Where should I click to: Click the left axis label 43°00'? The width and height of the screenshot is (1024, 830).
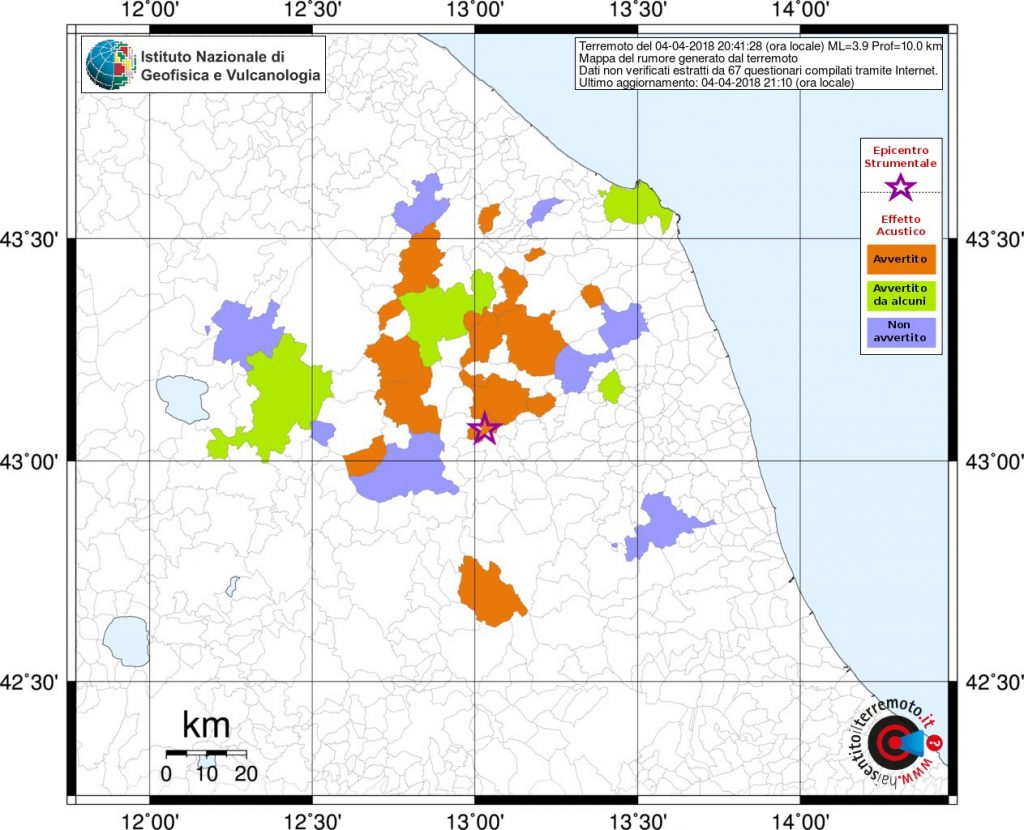pos(30,462)
